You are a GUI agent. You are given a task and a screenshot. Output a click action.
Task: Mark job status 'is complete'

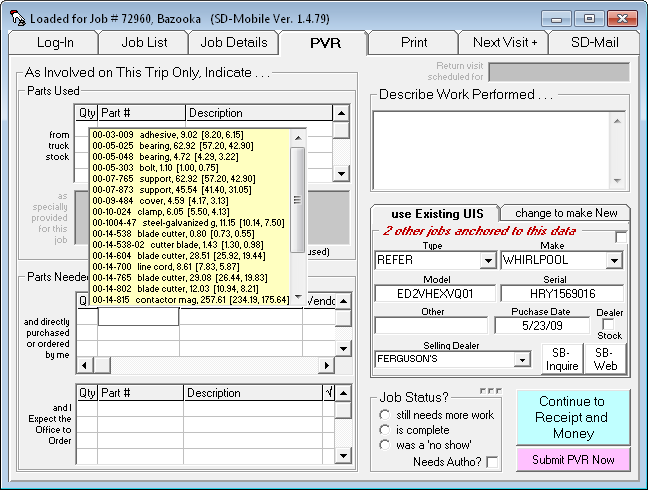(x=385, y=430)
